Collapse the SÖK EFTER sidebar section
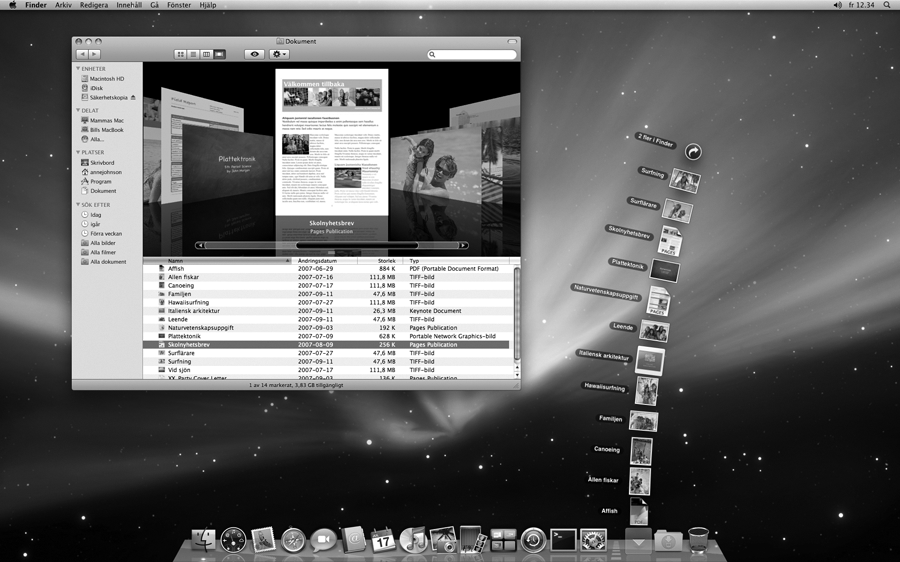The image size is (900, 562). [x=78, y=204]
